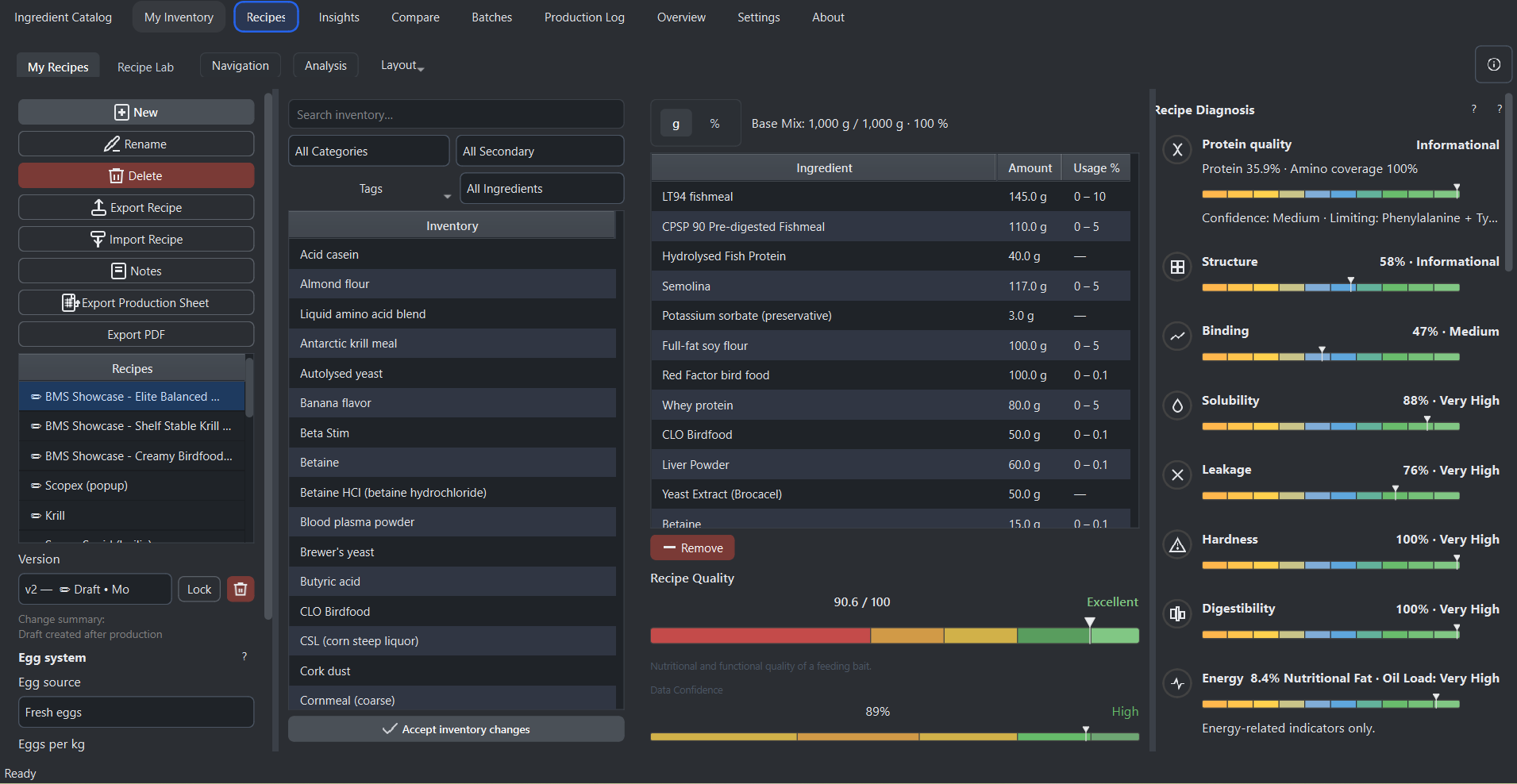Click the info icon at top right
Viewport: 1517px width, 784px height.
[1493, 64]
